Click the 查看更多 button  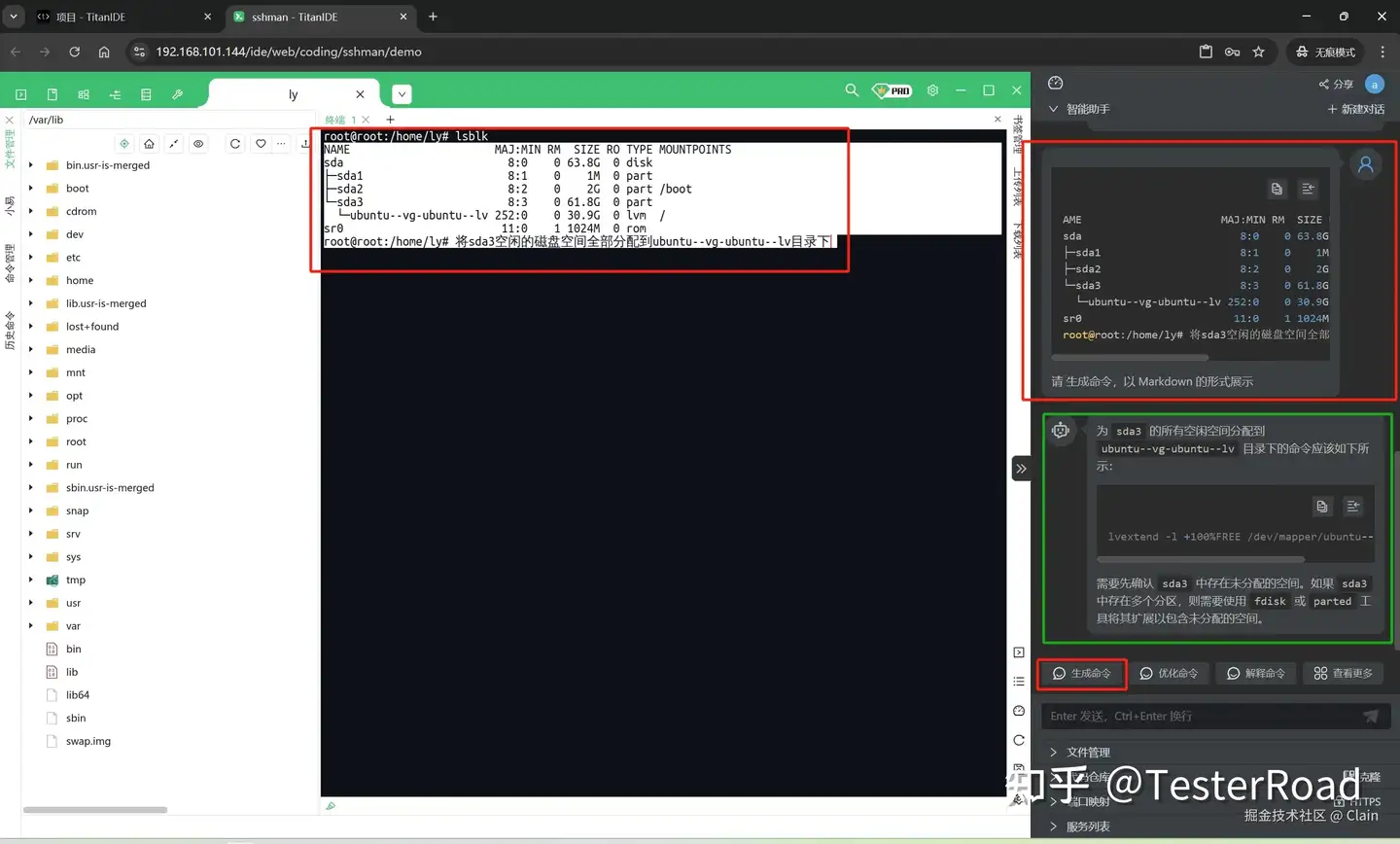pos(1344,673)
